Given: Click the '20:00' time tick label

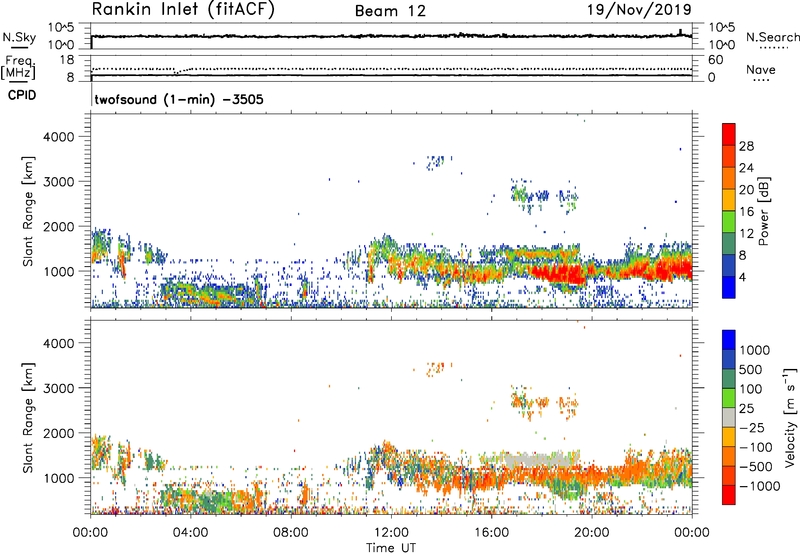Looking at the screenshot, I should [x=591, y=533].
